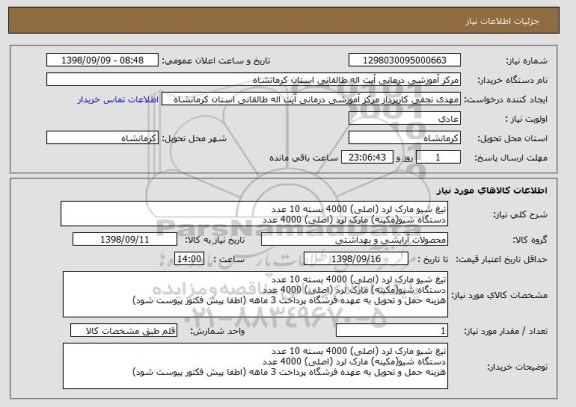Select the public announcement date field 1398/09/09 - 08:48
Viewport: 576px width, 407px height.
102,60
